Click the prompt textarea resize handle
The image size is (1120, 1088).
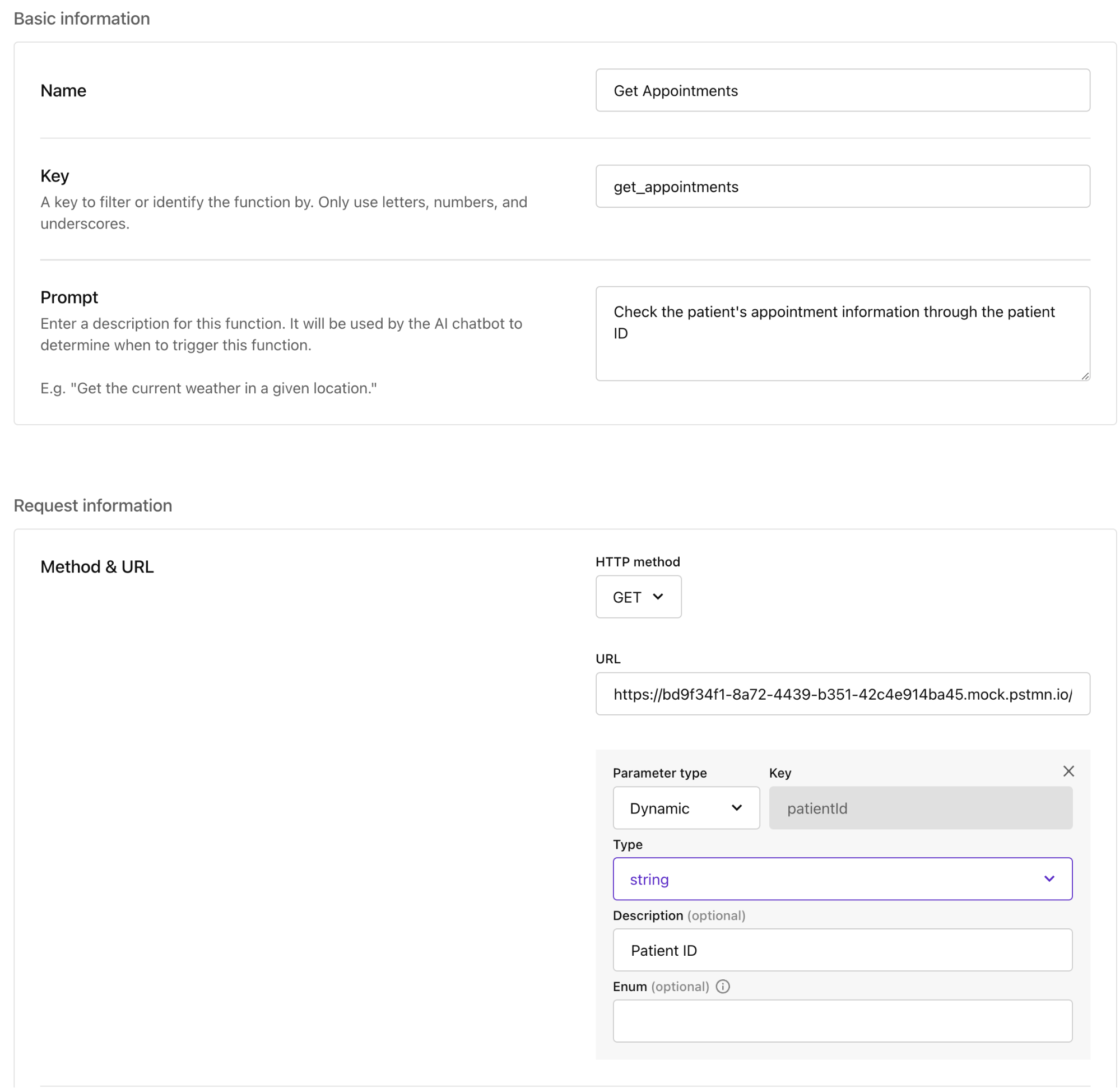[x=1085, y=376]
